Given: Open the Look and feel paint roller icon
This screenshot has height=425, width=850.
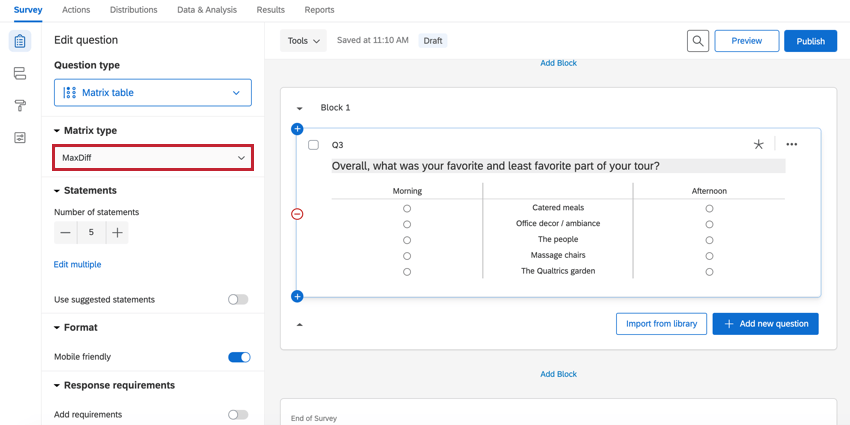Looking at the screenshot, I should tap(20, 106).
